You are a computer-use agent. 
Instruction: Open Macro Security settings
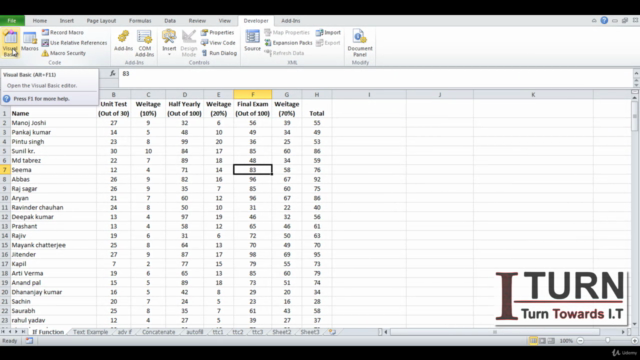(64, 53)
